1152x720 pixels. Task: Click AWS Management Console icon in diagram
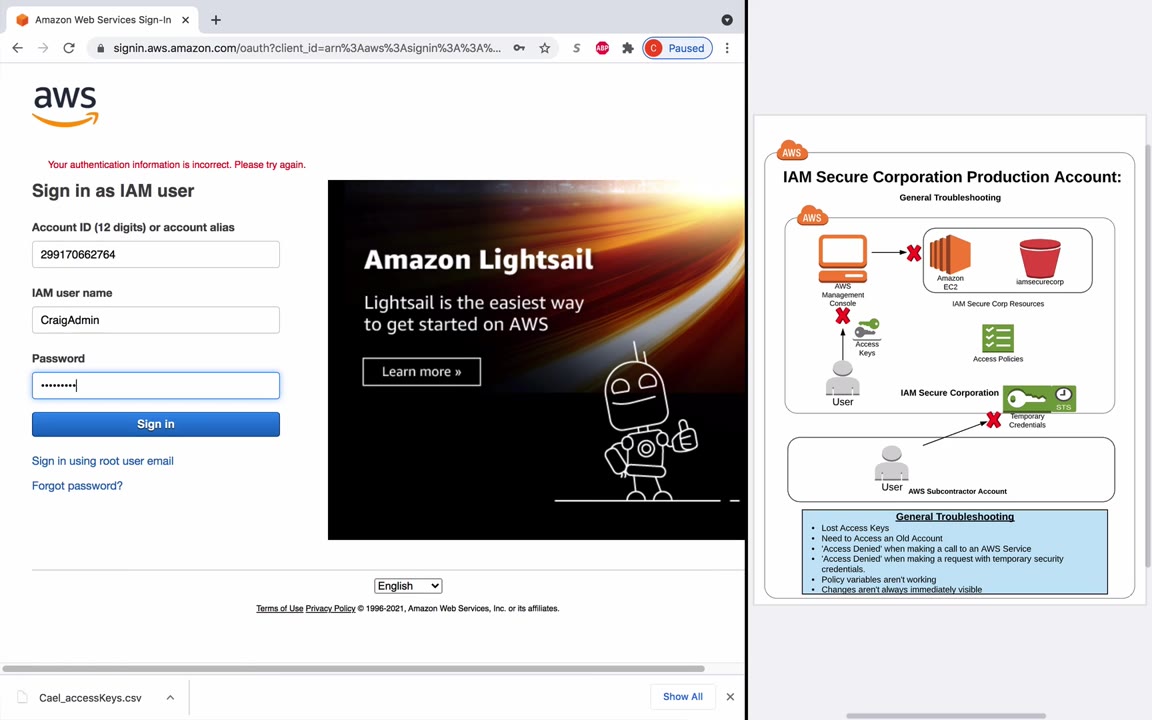843,259
